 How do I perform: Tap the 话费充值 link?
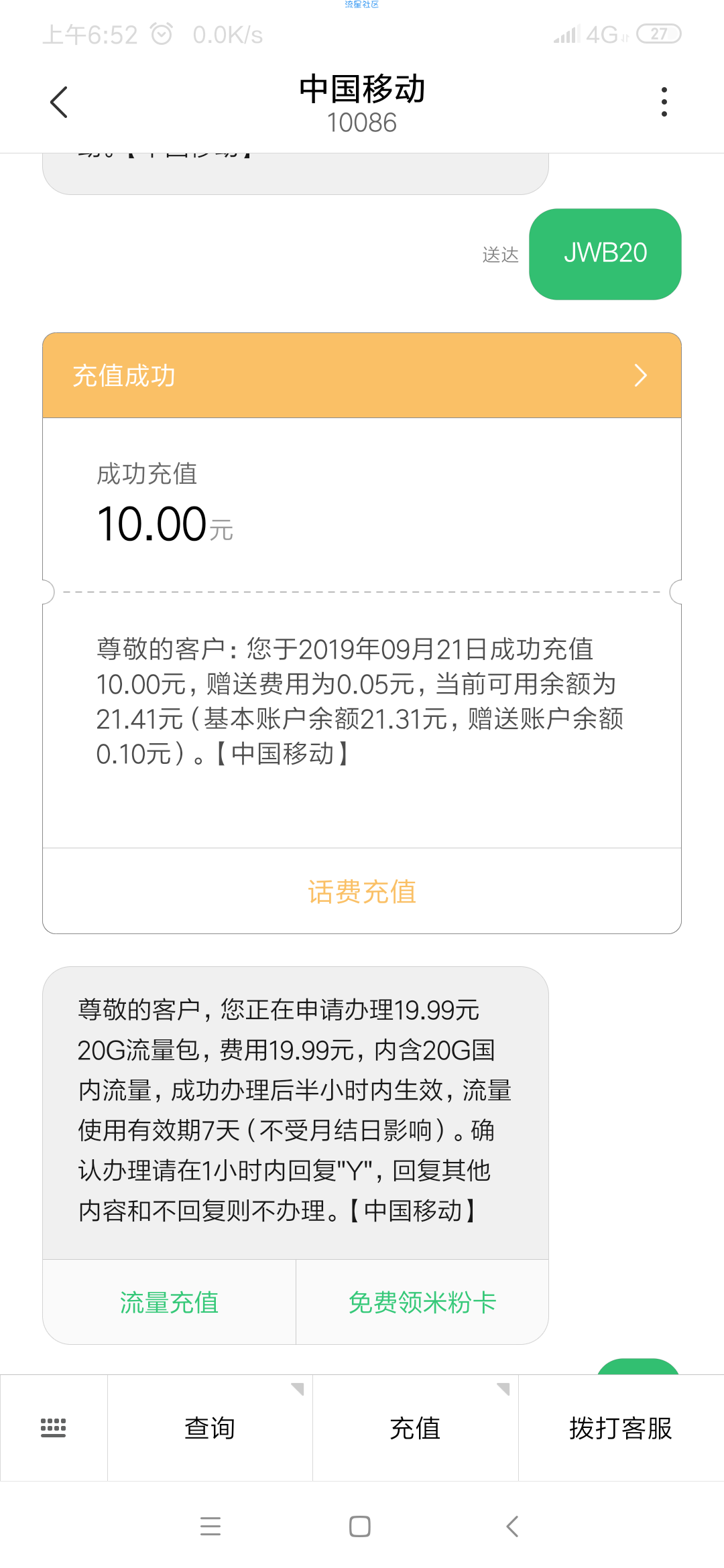pos(362,892)
